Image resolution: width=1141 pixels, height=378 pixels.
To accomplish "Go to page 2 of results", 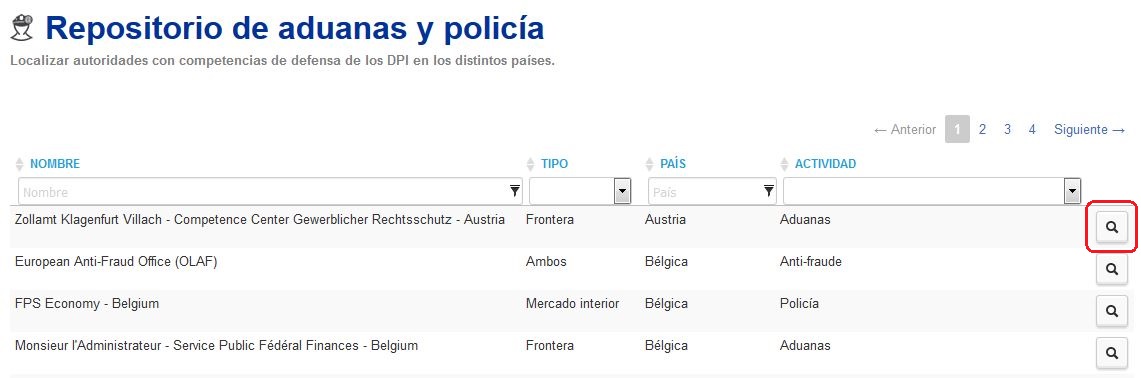I will coord(982,130).
